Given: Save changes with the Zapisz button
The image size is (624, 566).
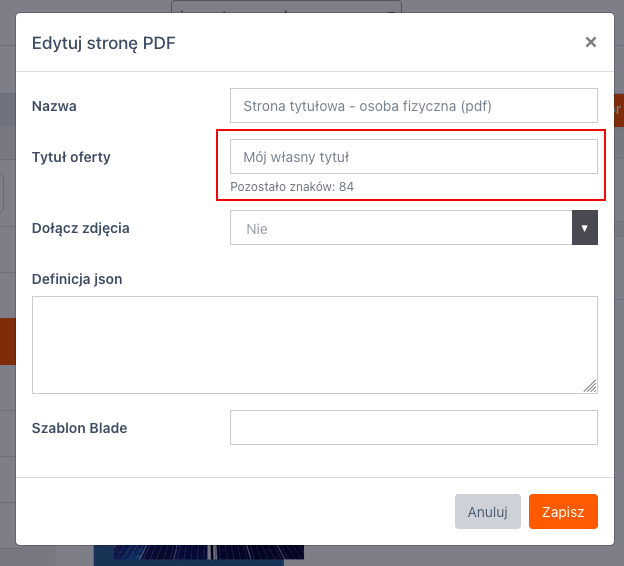Looking at the screenshot, I should pos(563,511).
